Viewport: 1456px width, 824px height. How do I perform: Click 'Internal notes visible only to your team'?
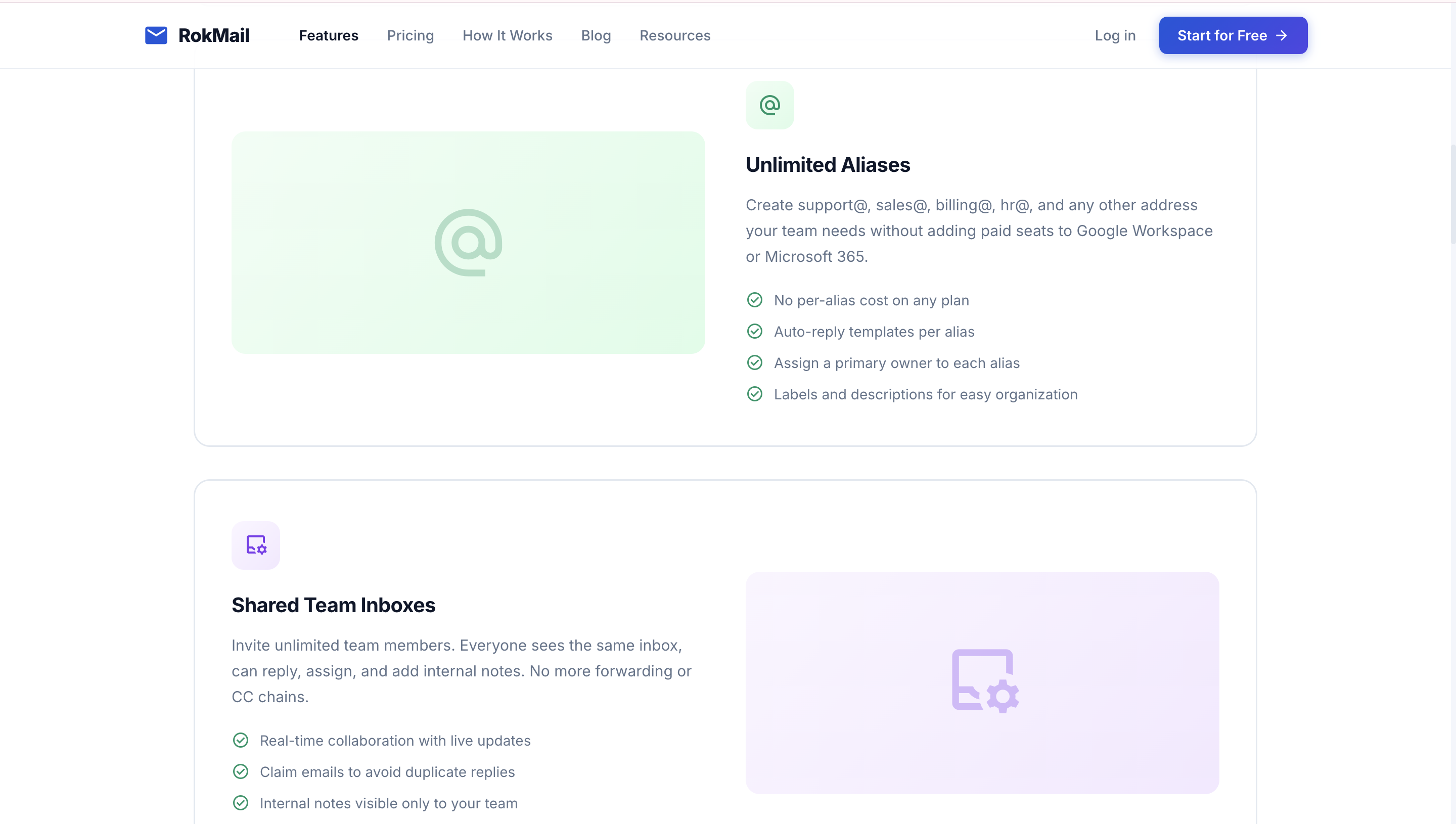388,803
